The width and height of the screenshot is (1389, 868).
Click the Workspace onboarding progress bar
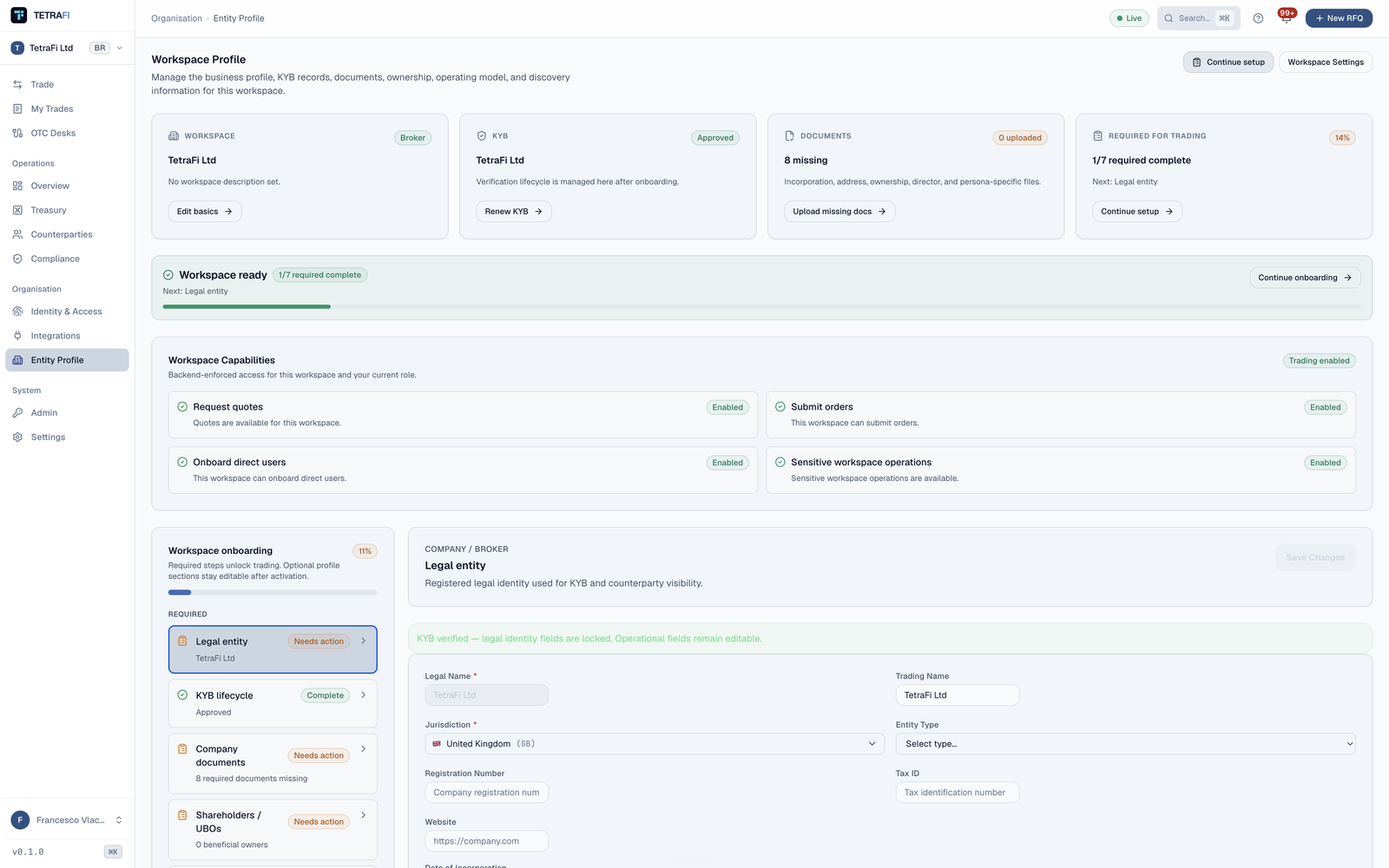273,592
